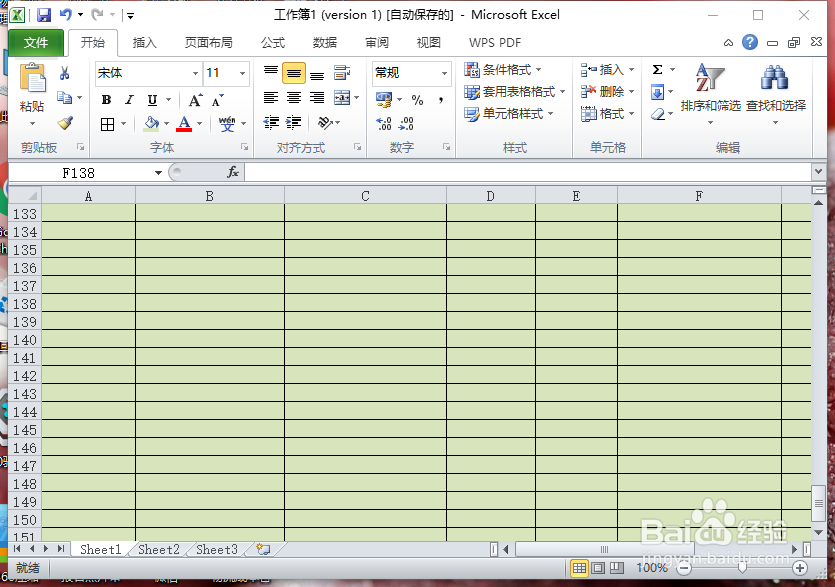Click the 单元格样式 icon

point(510,113)
